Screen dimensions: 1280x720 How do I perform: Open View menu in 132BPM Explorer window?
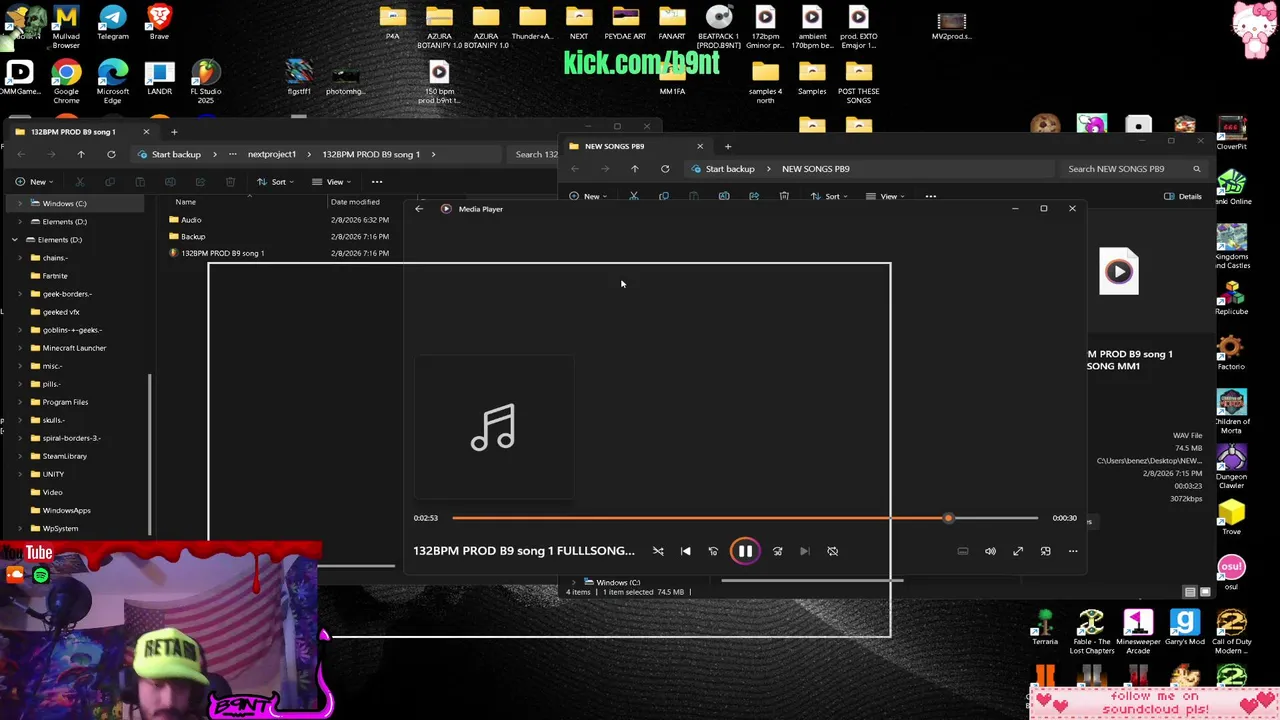point(331,182)
